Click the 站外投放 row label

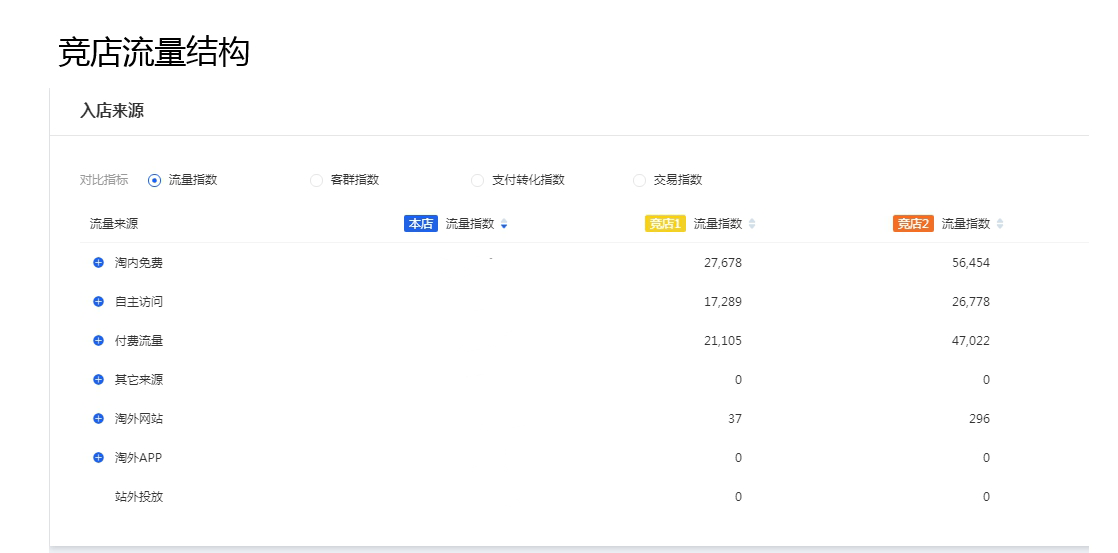pyautogui.click(x=139, y=497)
